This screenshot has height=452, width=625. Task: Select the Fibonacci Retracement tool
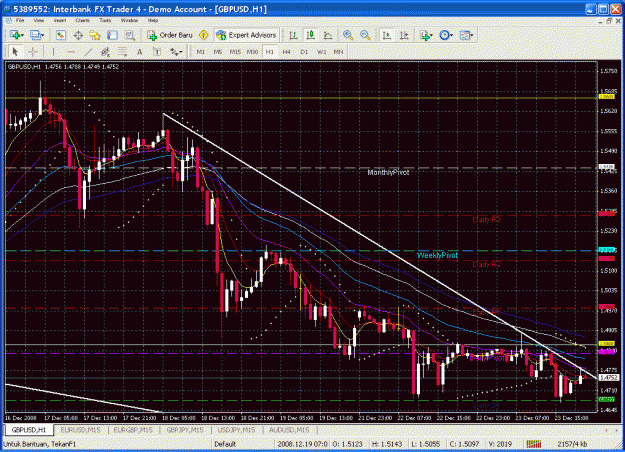click(122, 51)
